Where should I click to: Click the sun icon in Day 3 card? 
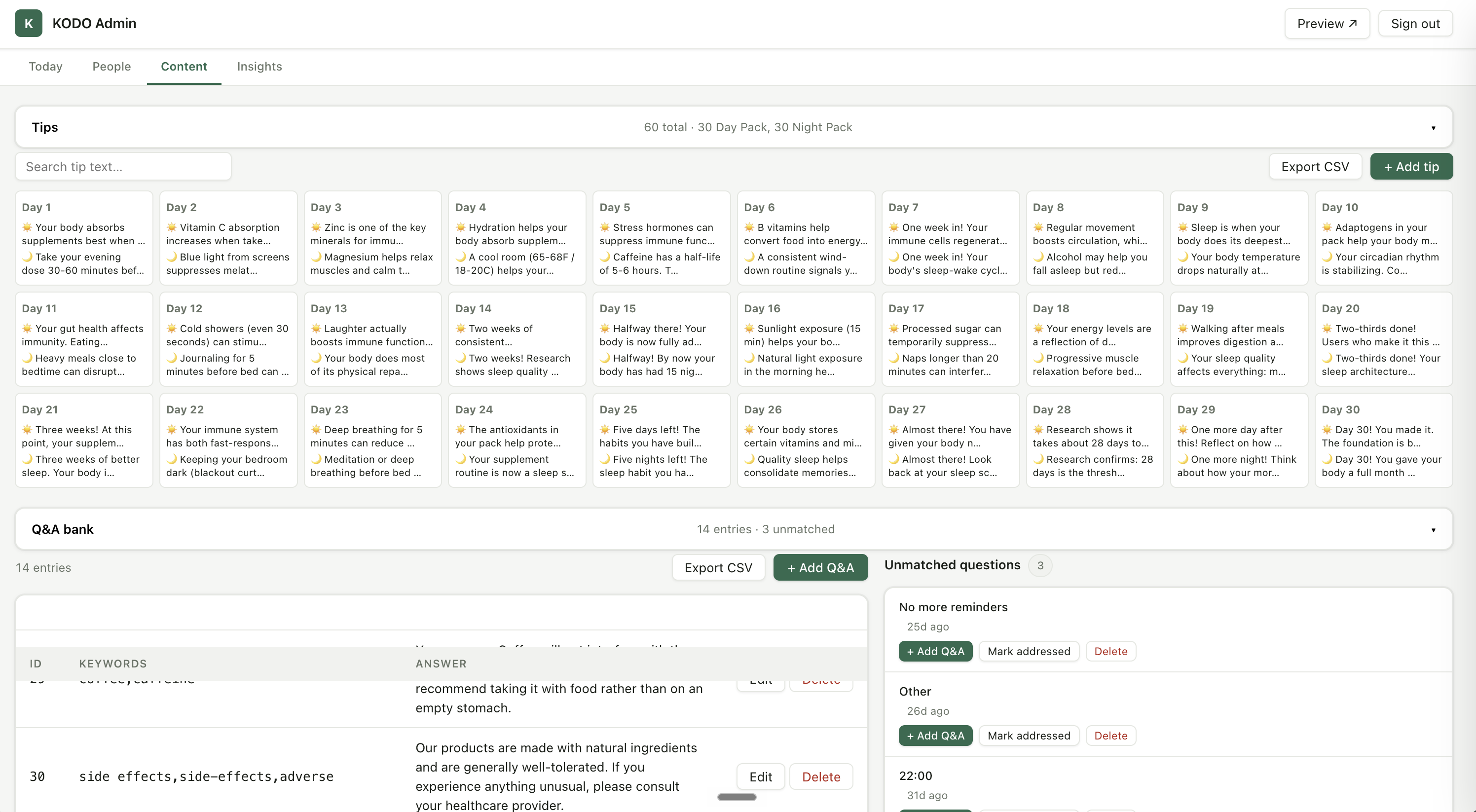tap(316, 227)
